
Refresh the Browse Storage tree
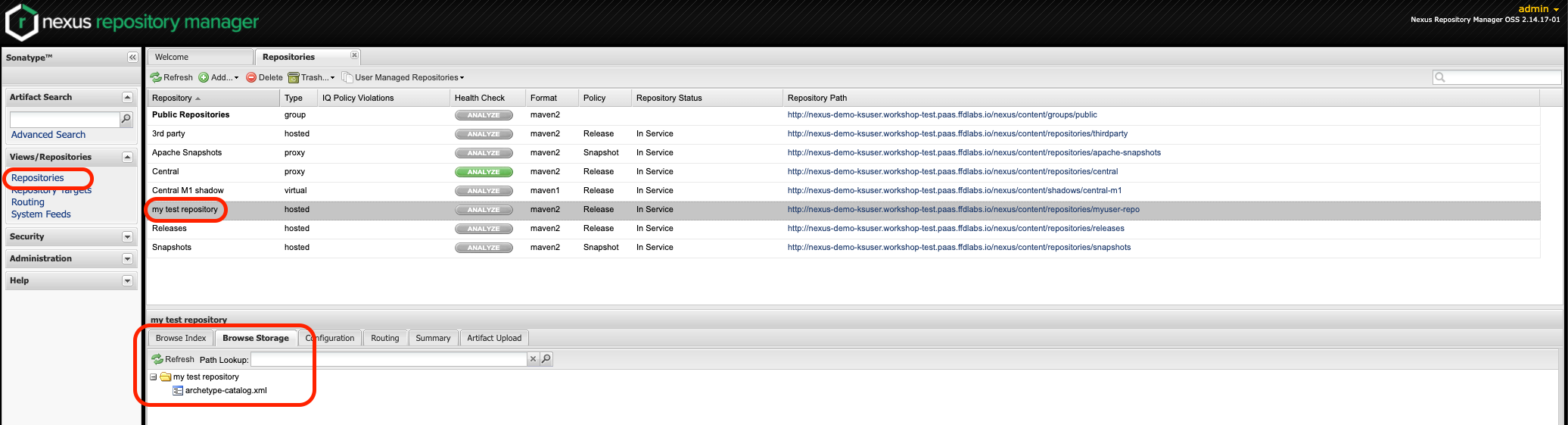coord(173,359)
